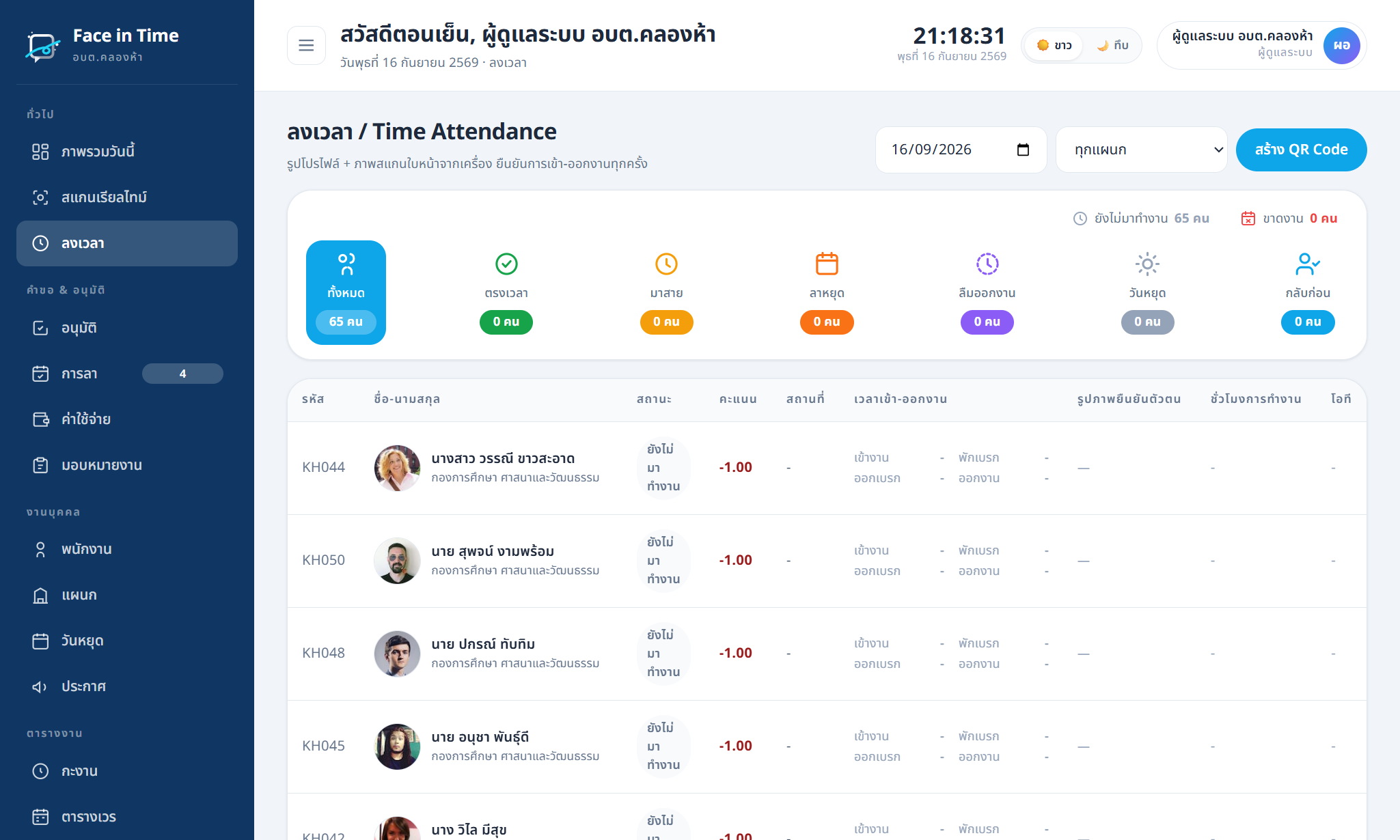
Task: Click the 21:18:31 clock display
Action: (x=959, y=36)
